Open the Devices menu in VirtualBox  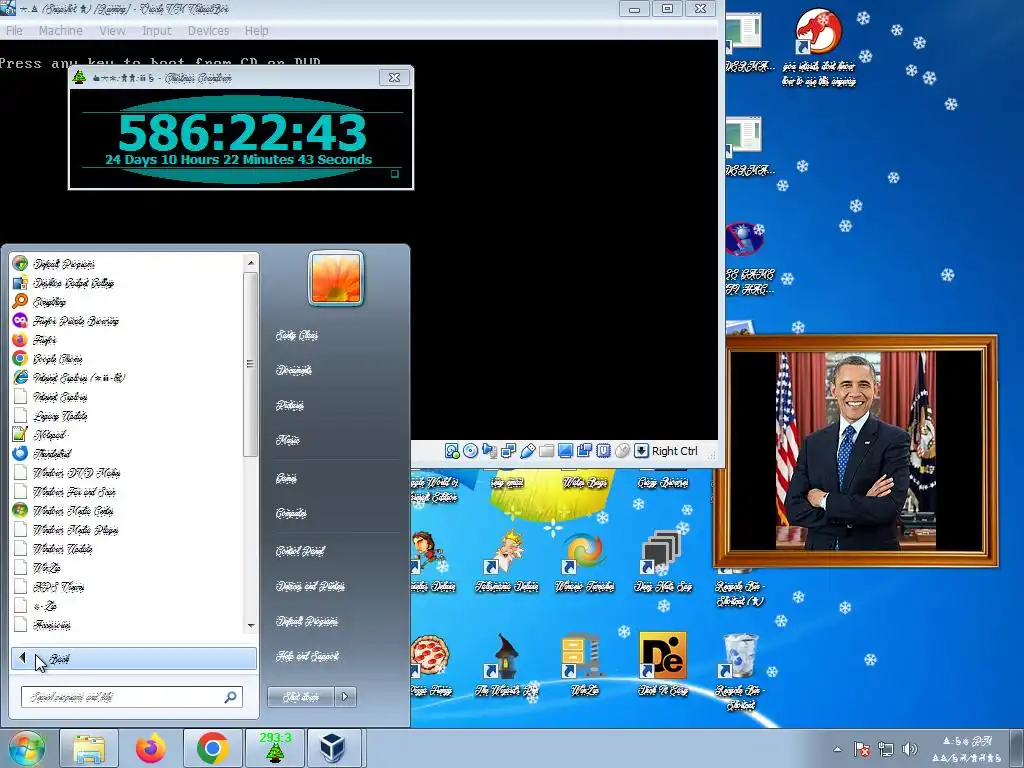tap(208, 31)
